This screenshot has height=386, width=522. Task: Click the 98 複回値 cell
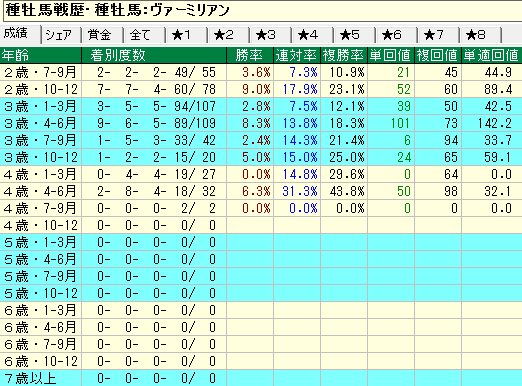(x=438, y=191)
